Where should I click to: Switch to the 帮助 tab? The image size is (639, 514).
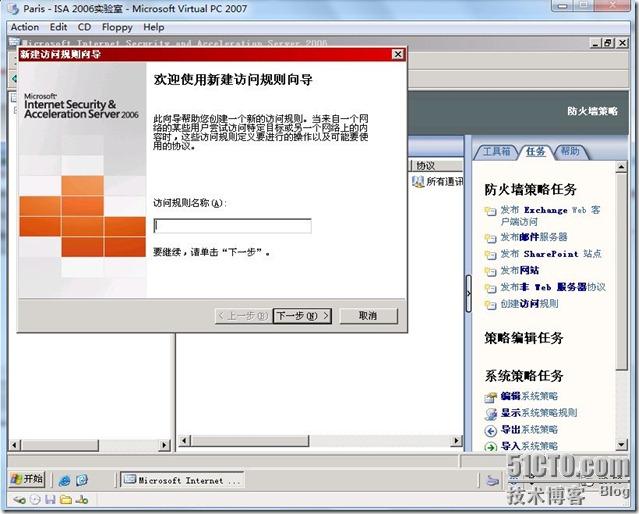click(570, 152)
